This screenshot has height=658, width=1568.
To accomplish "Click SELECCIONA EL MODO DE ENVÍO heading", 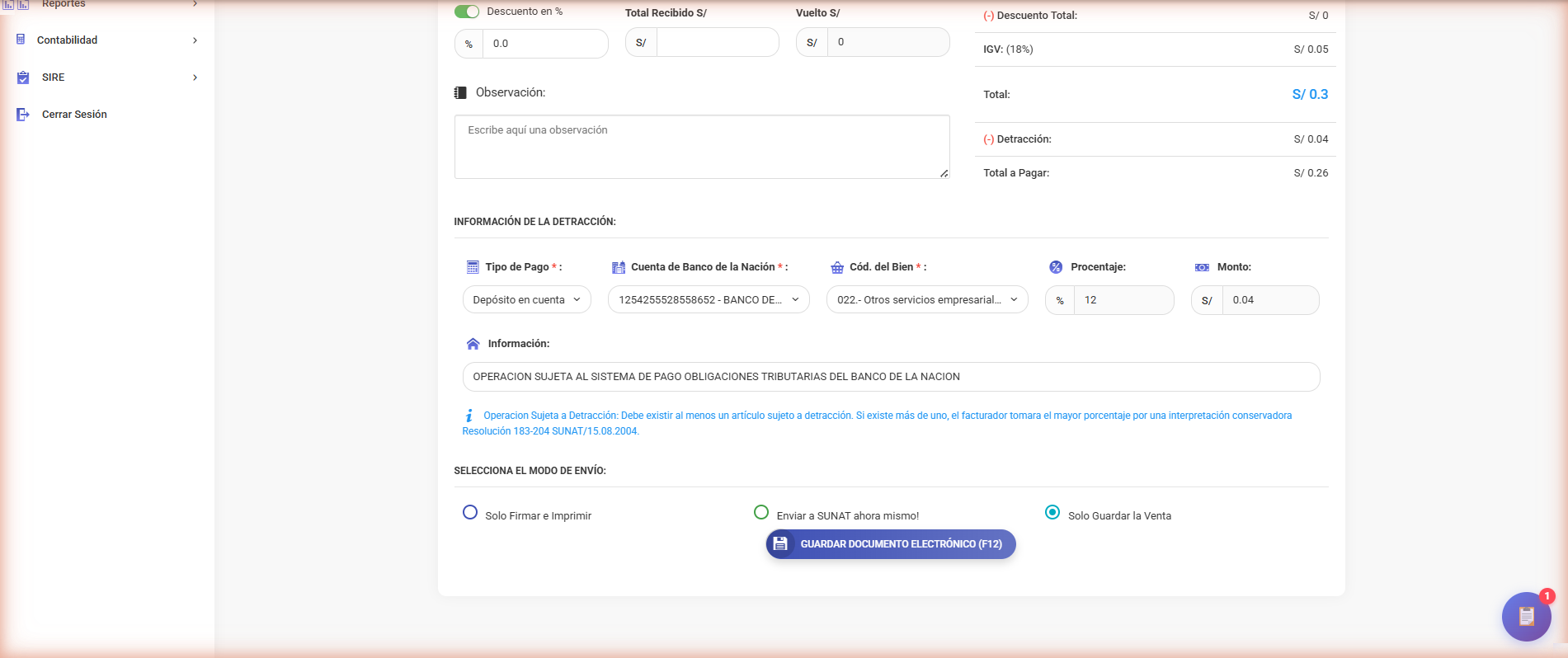I will click(530, 471).
